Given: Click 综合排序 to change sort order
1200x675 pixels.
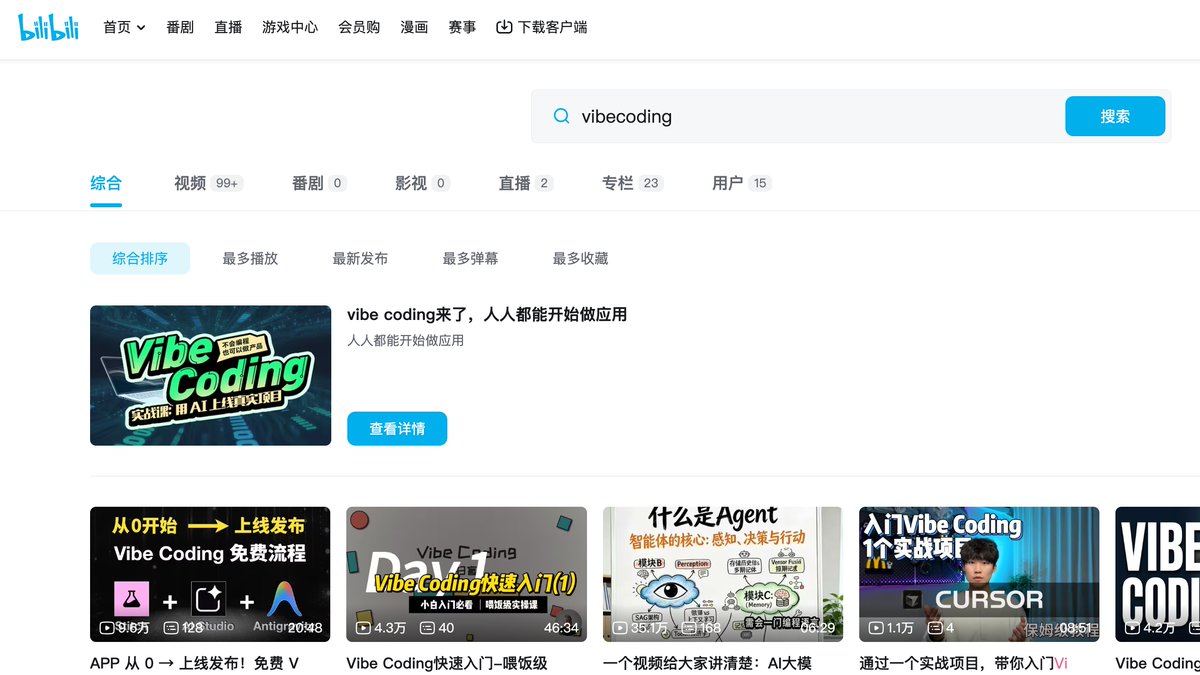Looking at the screenshot, I should [x=140, y=257].
